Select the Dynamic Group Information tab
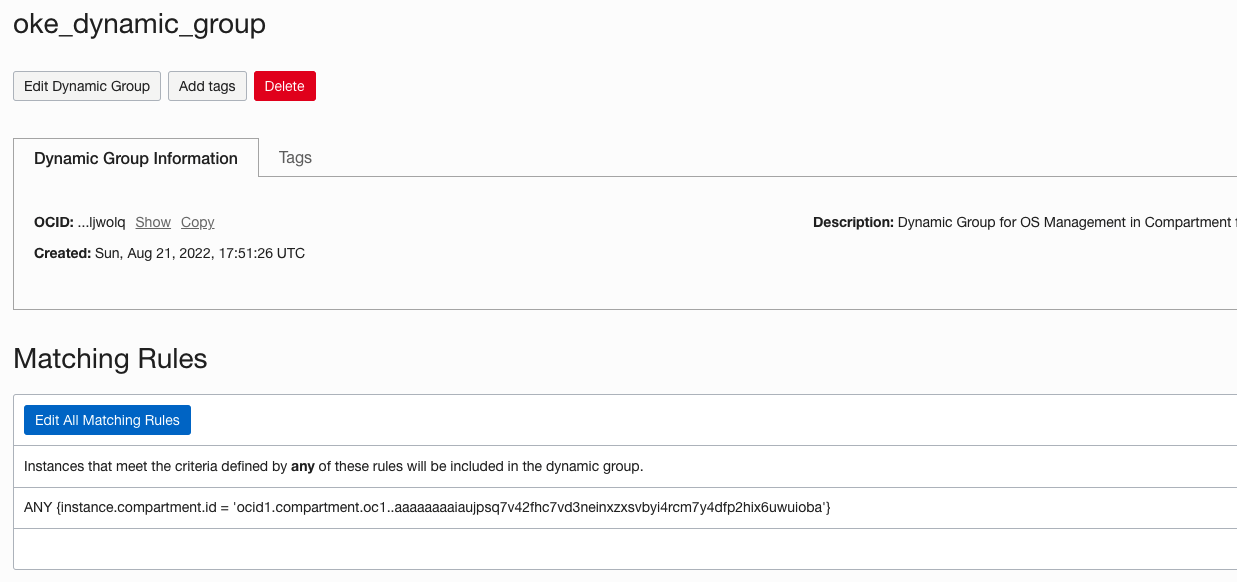The image size is (1237, 582). click(x=135, y=158)
